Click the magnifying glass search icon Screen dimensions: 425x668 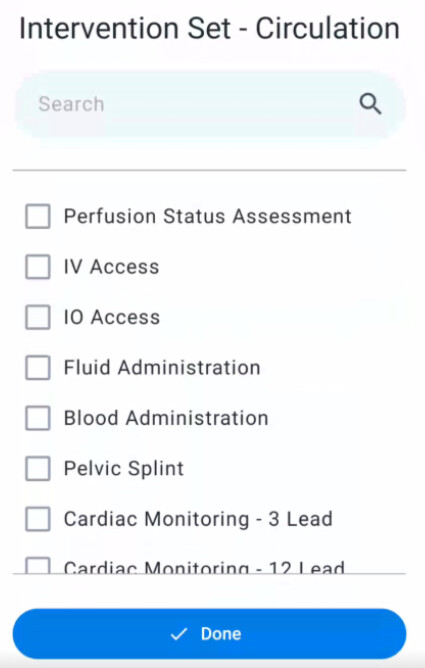tap(370, 104)
